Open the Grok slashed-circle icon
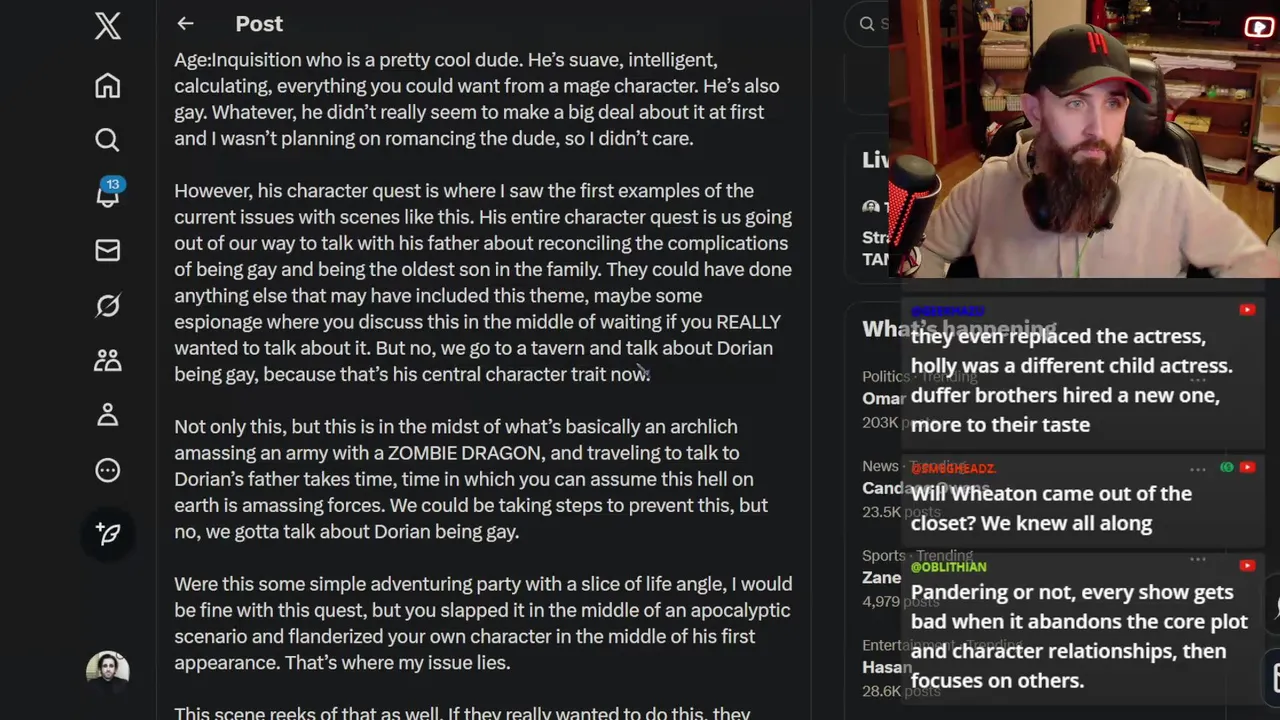Screen dimensions: 1280x720 click(107, 306)
